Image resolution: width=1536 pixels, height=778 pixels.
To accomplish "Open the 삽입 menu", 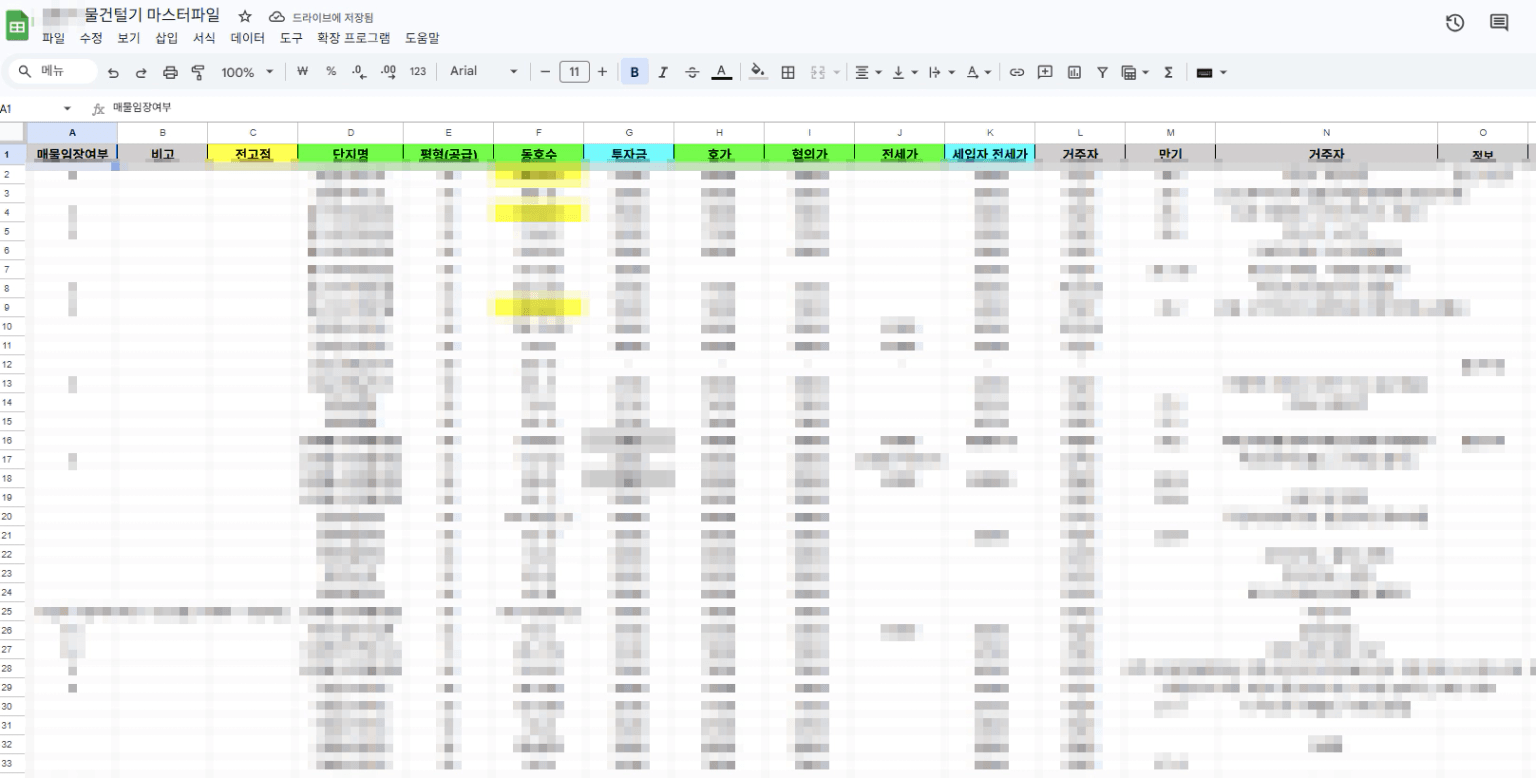I will 166,38.
